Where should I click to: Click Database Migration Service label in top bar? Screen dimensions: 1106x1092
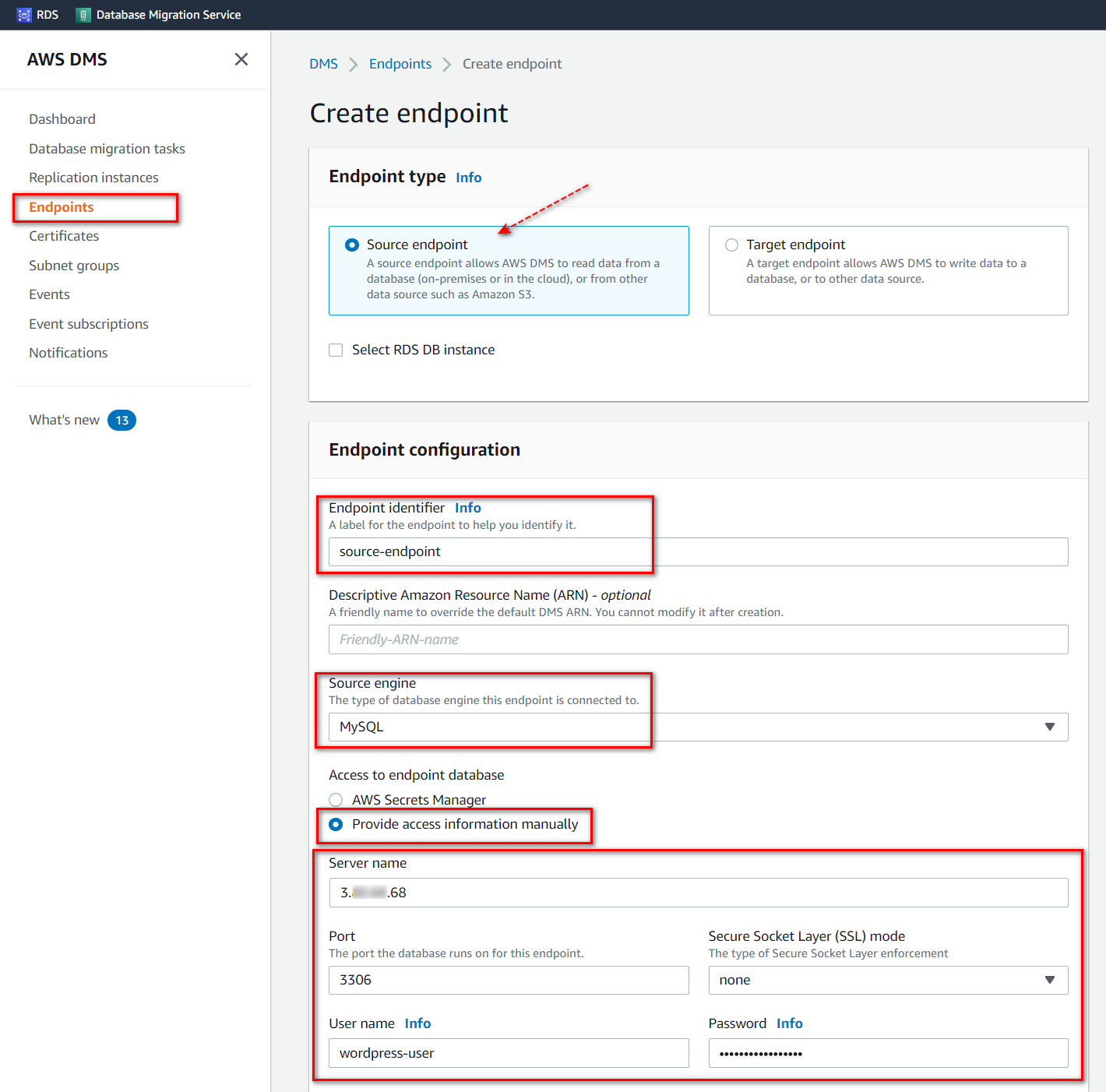(168, 15)
